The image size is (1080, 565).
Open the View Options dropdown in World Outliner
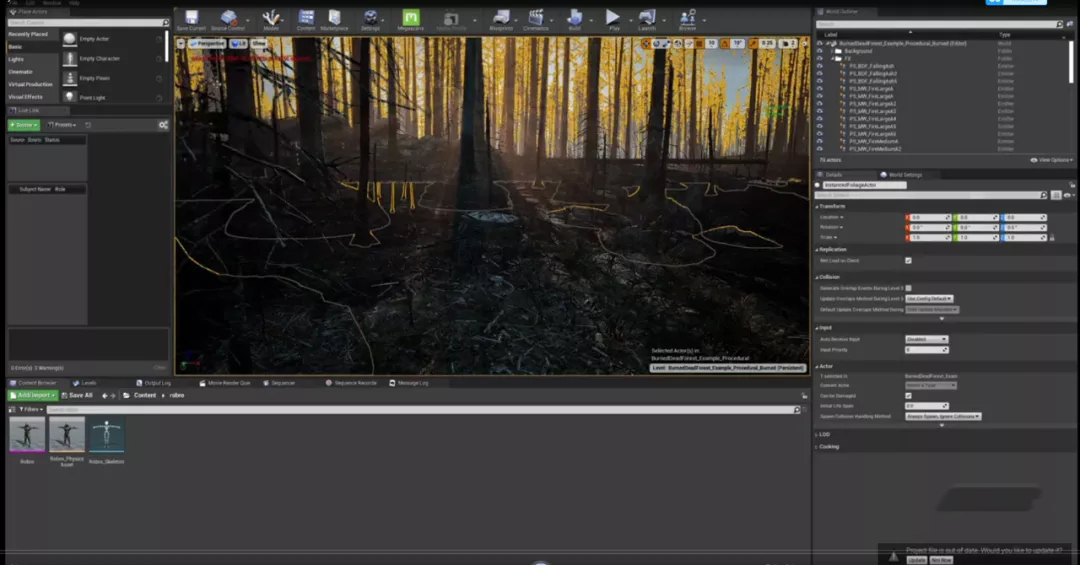[x=1054, y=160]
